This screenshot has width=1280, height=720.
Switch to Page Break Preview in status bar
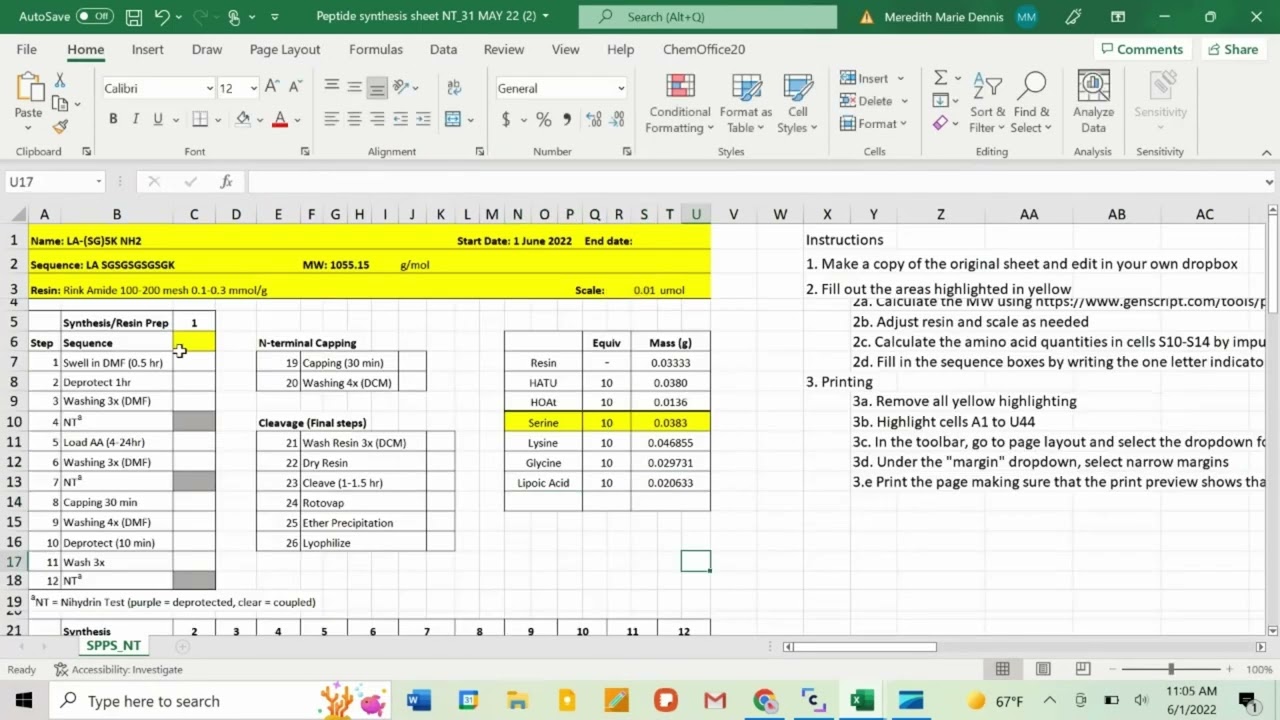1083,669
